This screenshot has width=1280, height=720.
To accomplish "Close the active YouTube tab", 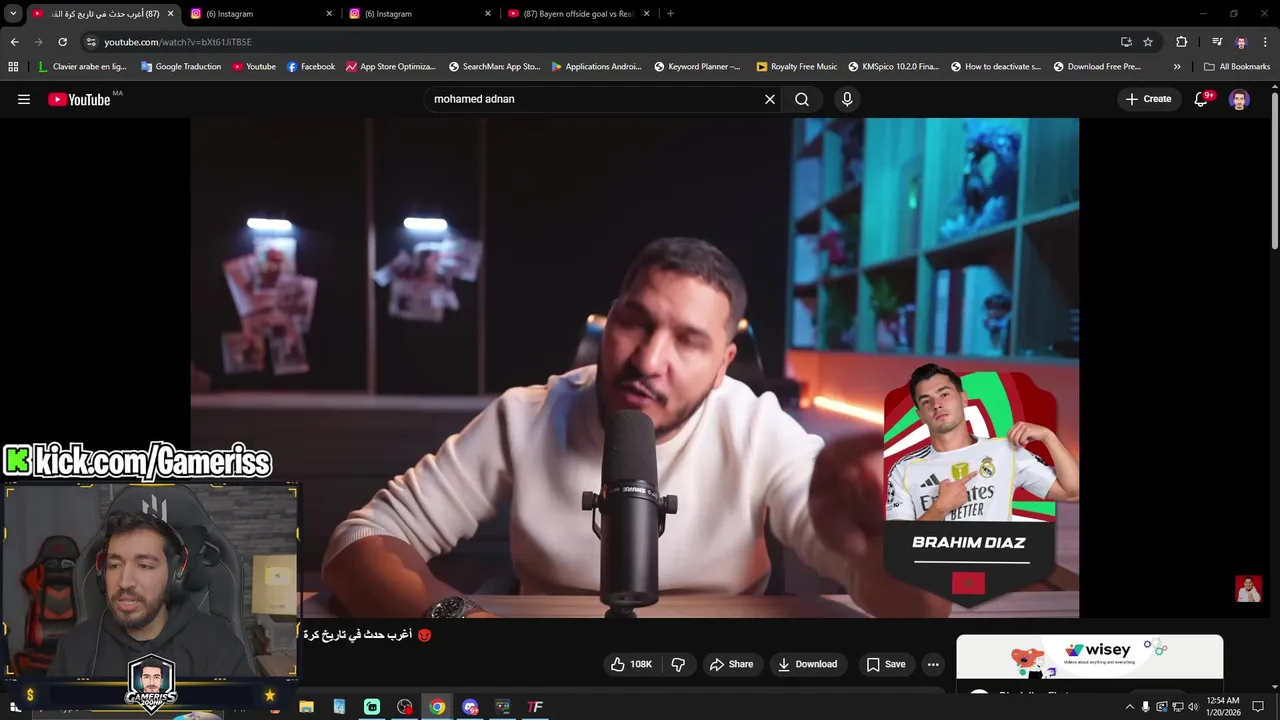I will point(171,14).
